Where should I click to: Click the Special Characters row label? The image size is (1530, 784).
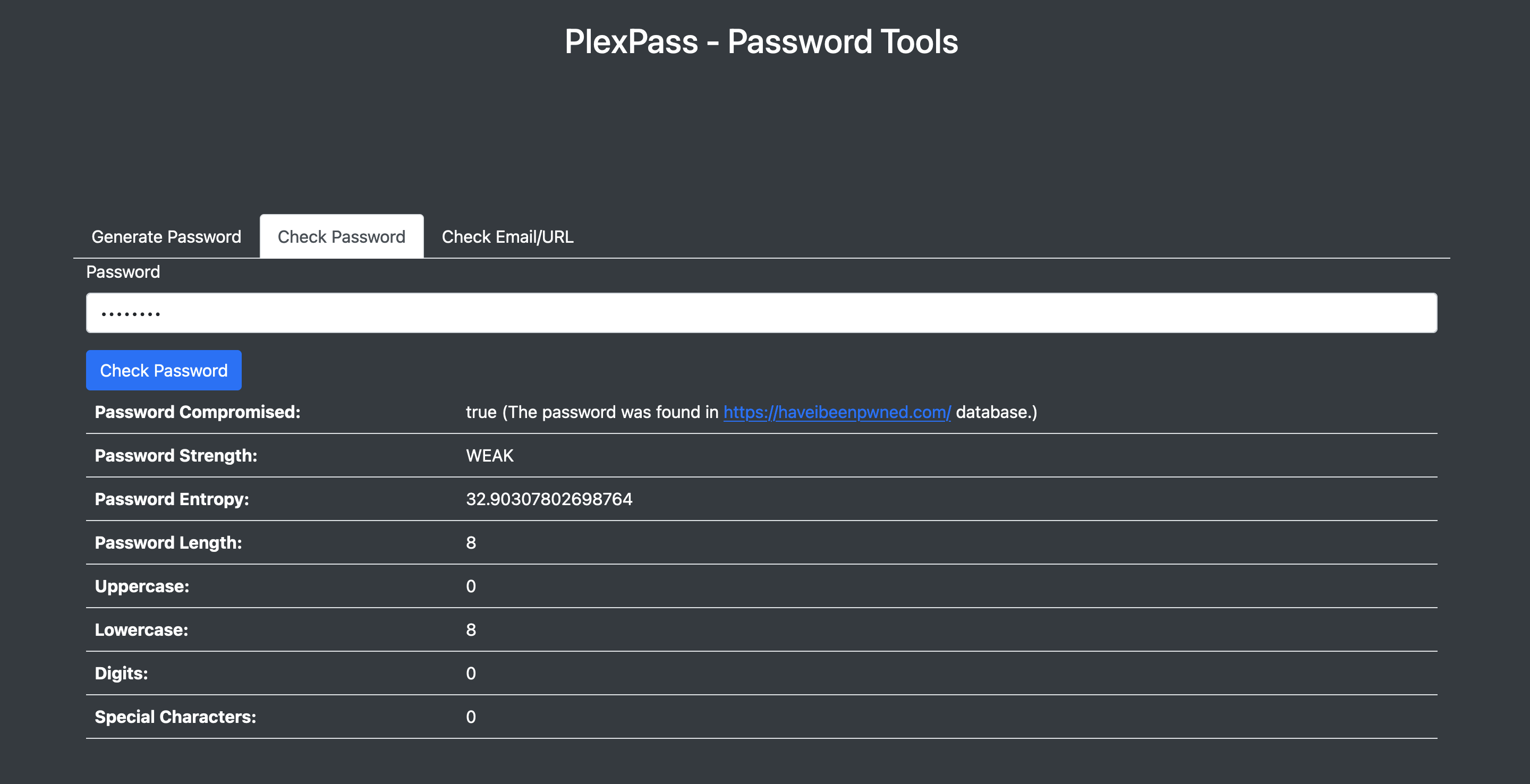(x=175, y=717)
